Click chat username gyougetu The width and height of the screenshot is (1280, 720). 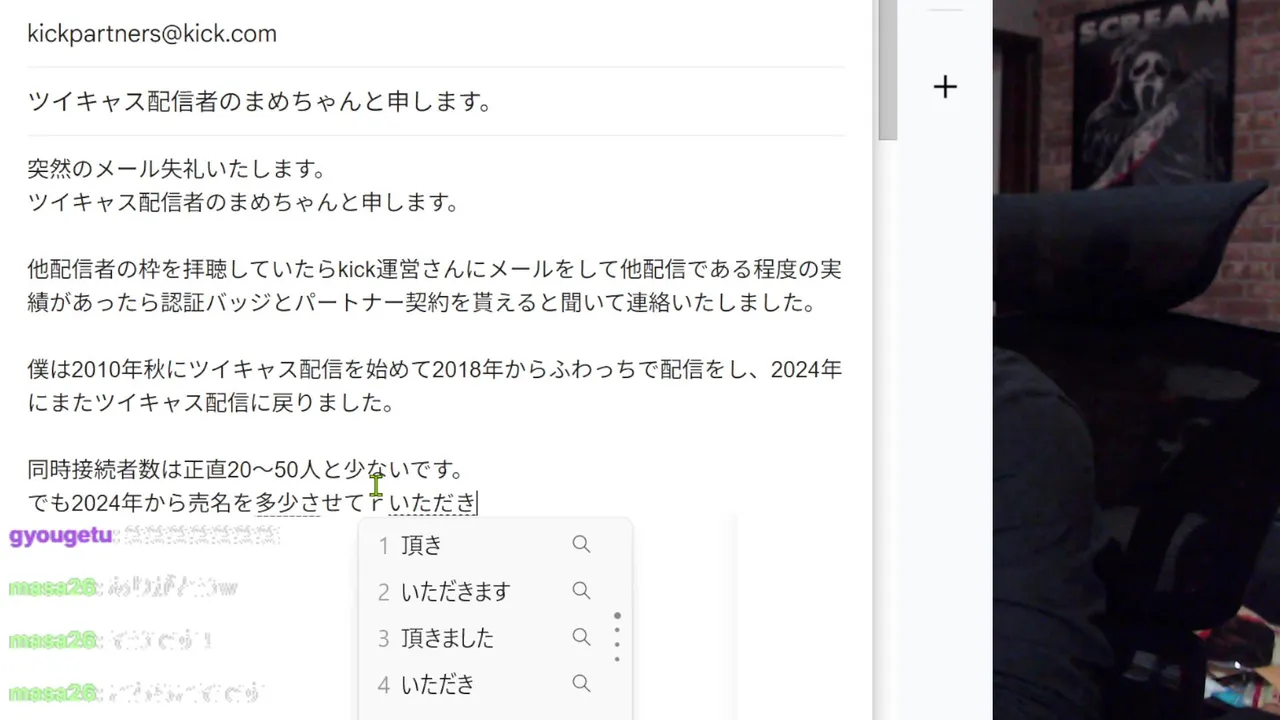(60, 536)
